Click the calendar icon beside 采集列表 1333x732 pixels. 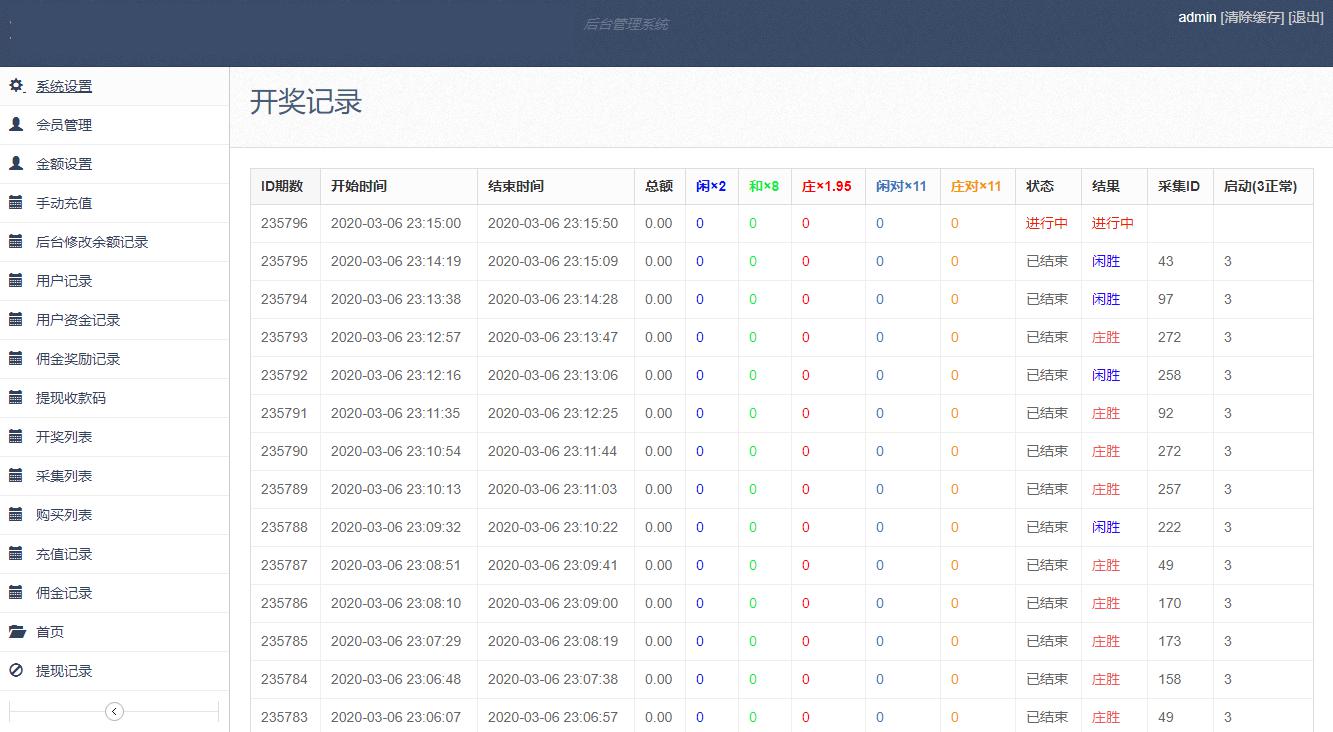click(16, 476)
